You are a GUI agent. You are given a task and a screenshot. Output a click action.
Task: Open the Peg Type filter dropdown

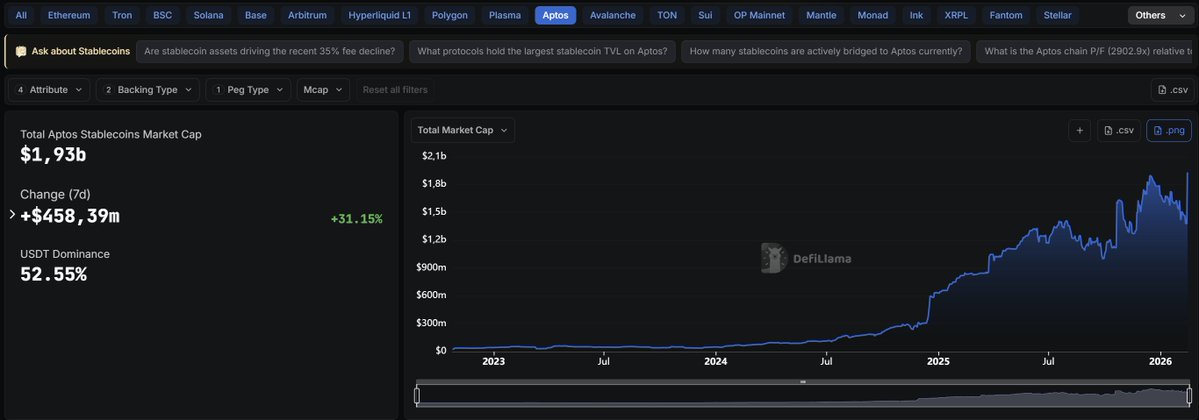(249, 90)
